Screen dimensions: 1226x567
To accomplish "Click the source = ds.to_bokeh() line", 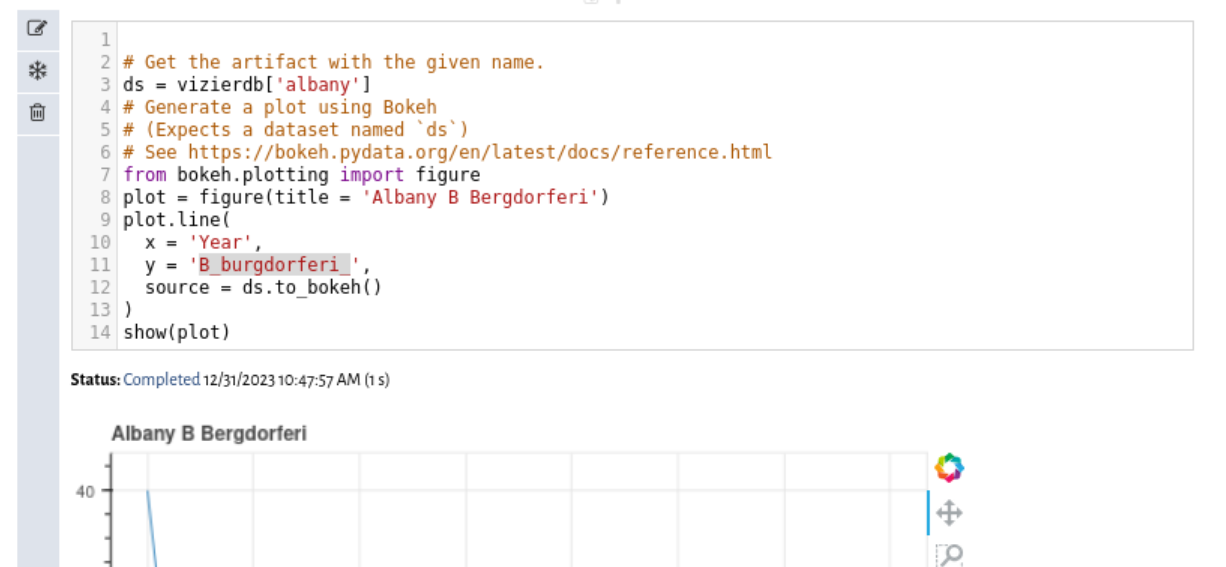I will (x=263, y=287).
